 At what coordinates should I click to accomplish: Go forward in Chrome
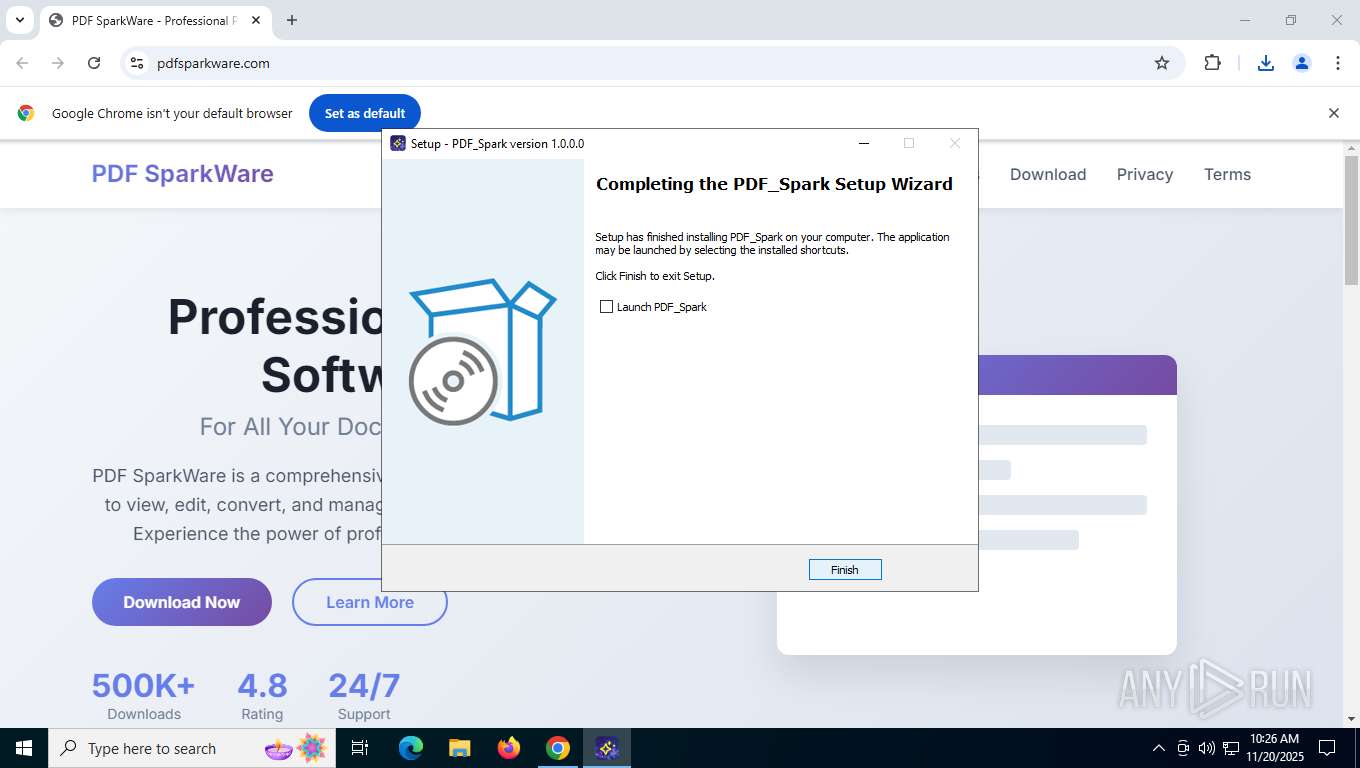pos(58,63)
